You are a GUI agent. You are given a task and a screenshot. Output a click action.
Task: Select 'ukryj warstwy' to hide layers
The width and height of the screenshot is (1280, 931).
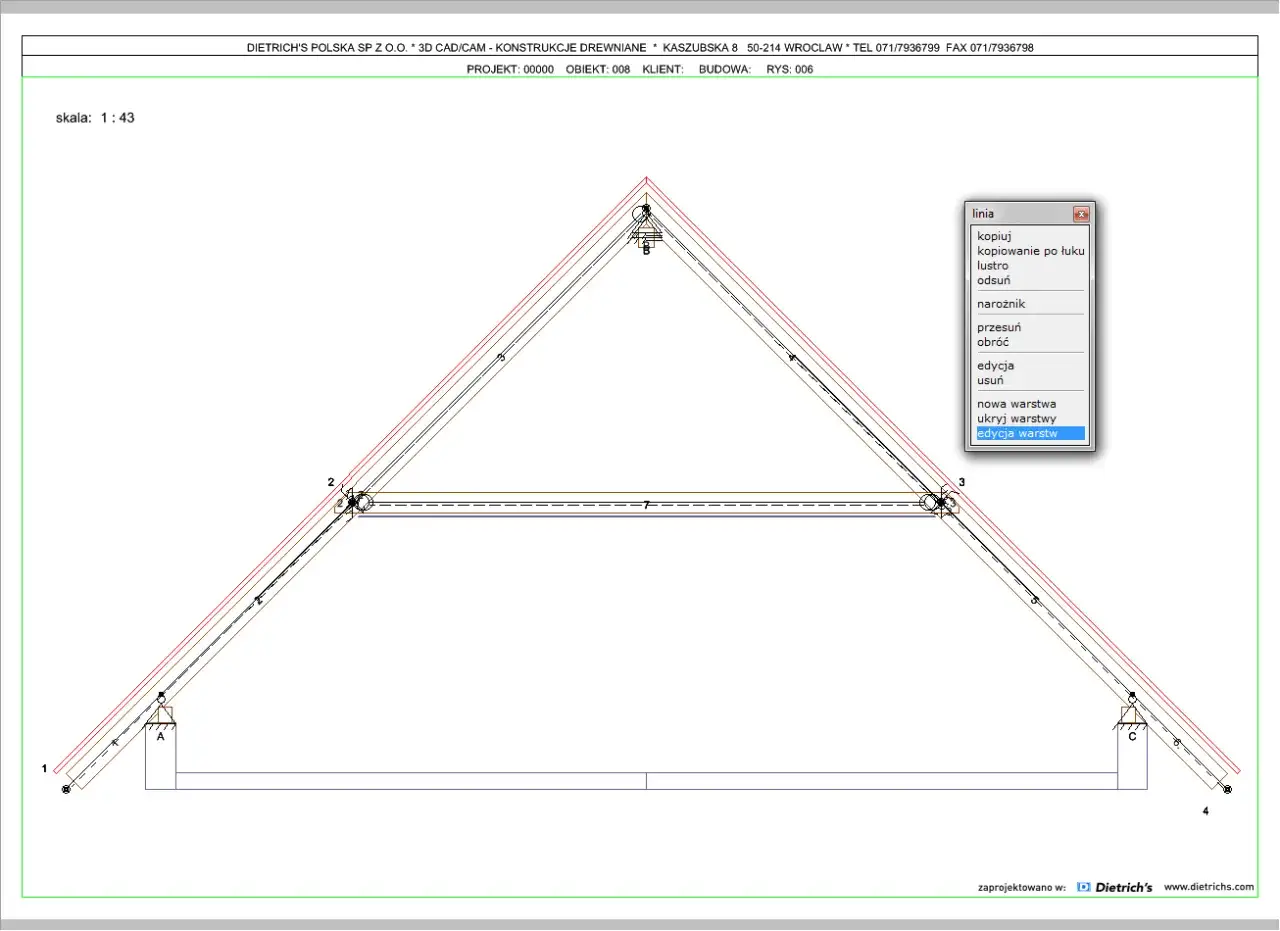[x=1016, y=419]
